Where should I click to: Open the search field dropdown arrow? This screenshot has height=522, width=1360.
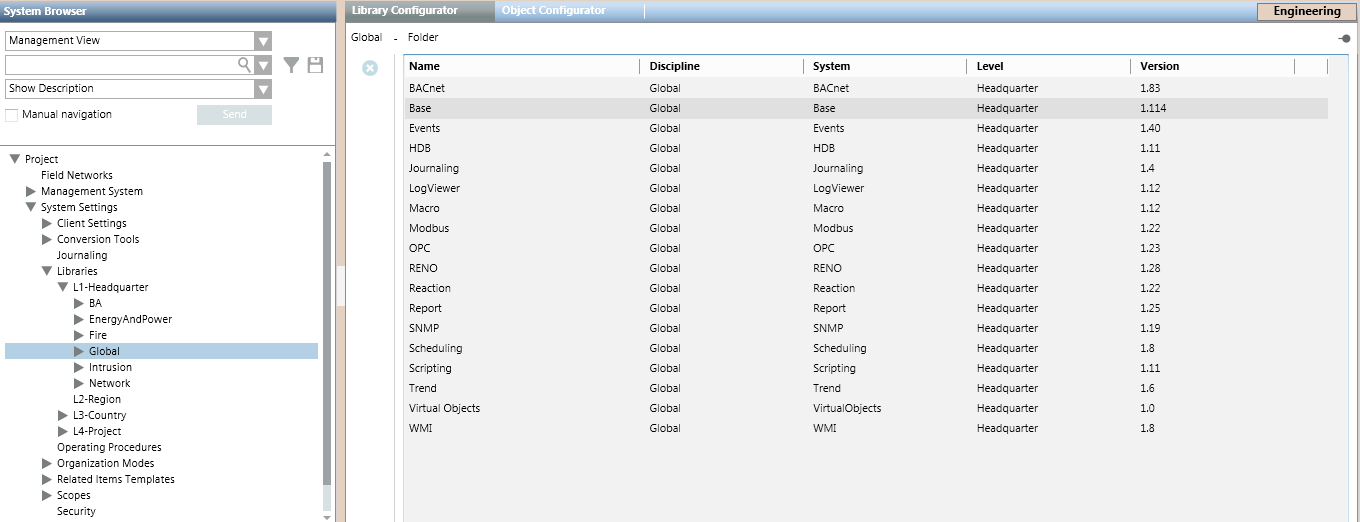click(x=263, y=65)
